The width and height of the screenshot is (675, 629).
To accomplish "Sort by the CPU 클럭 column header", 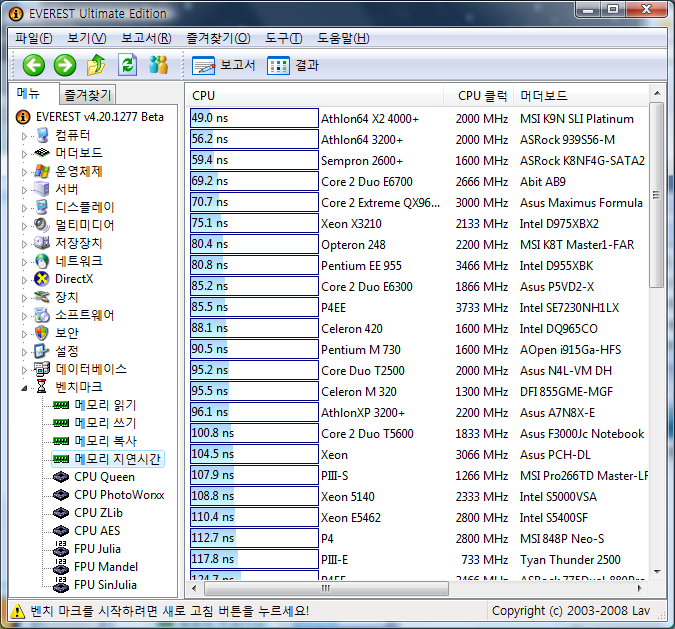I will click(x=478, y=96).
